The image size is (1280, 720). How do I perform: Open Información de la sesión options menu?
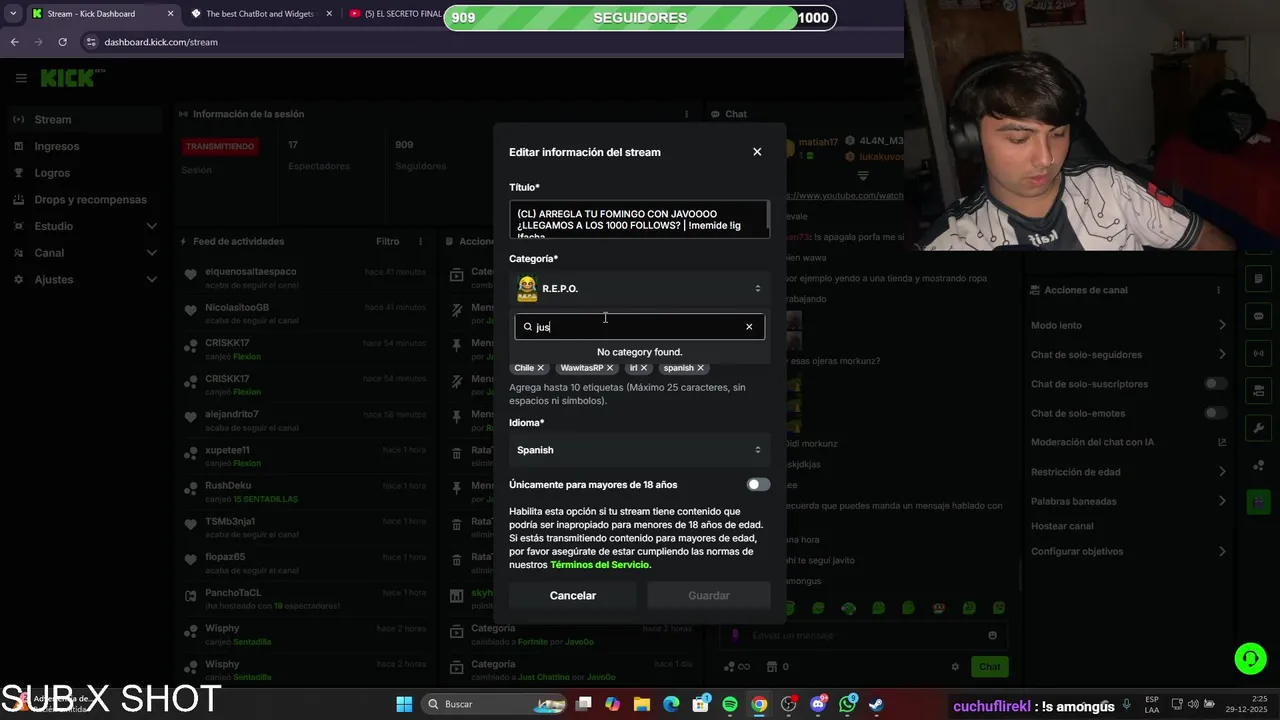(x=685, y=114)
